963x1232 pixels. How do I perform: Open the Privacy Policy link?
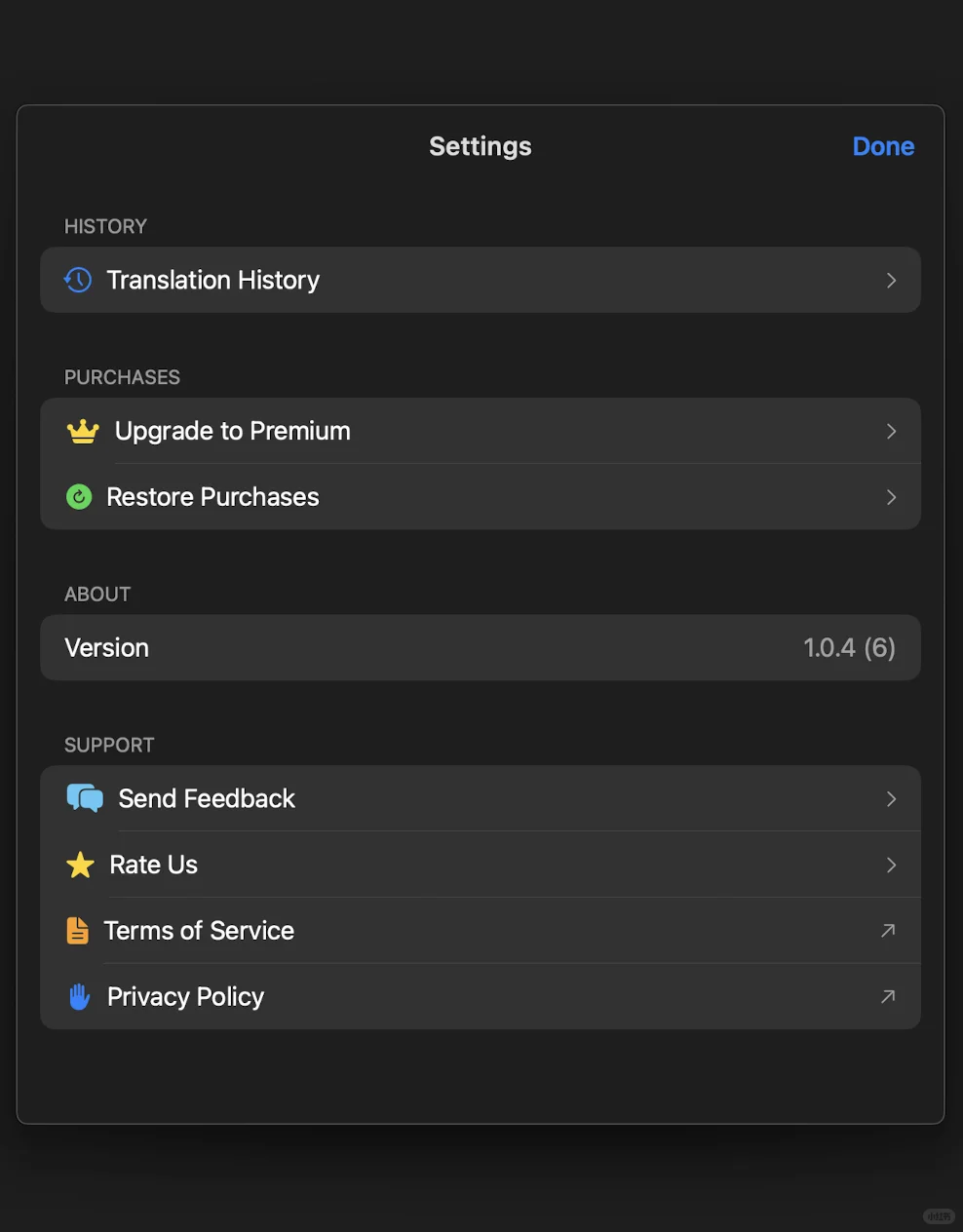tap(186, 996)
